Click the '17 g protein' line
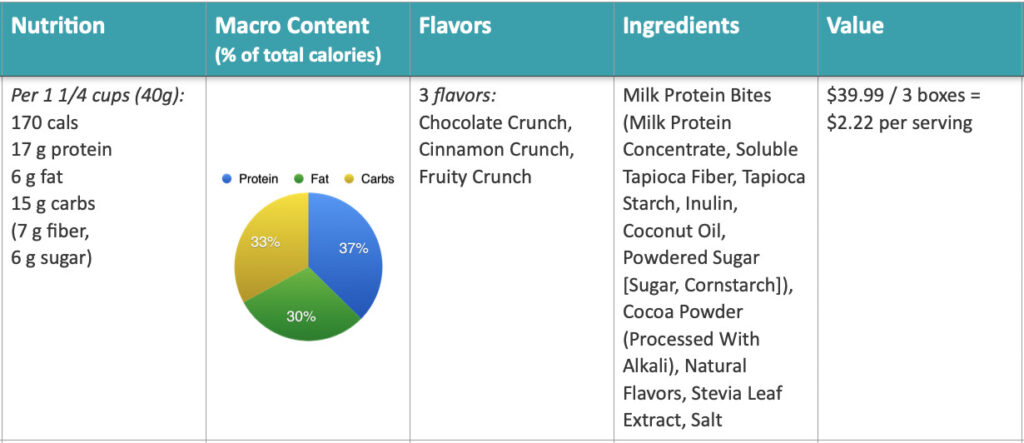1024x443 pixels. click(61, 150)
